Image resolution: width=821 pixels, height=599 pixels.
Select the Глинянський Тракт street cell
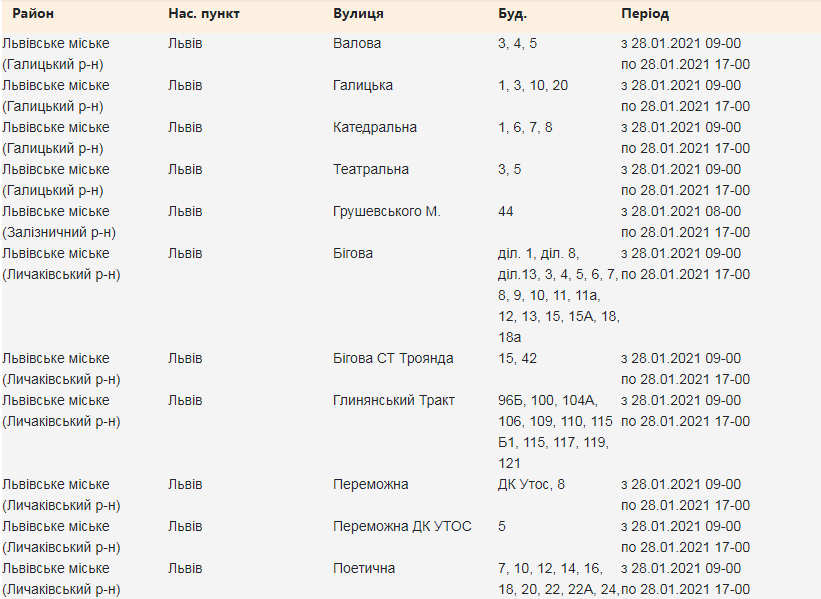tap(394, 400)
